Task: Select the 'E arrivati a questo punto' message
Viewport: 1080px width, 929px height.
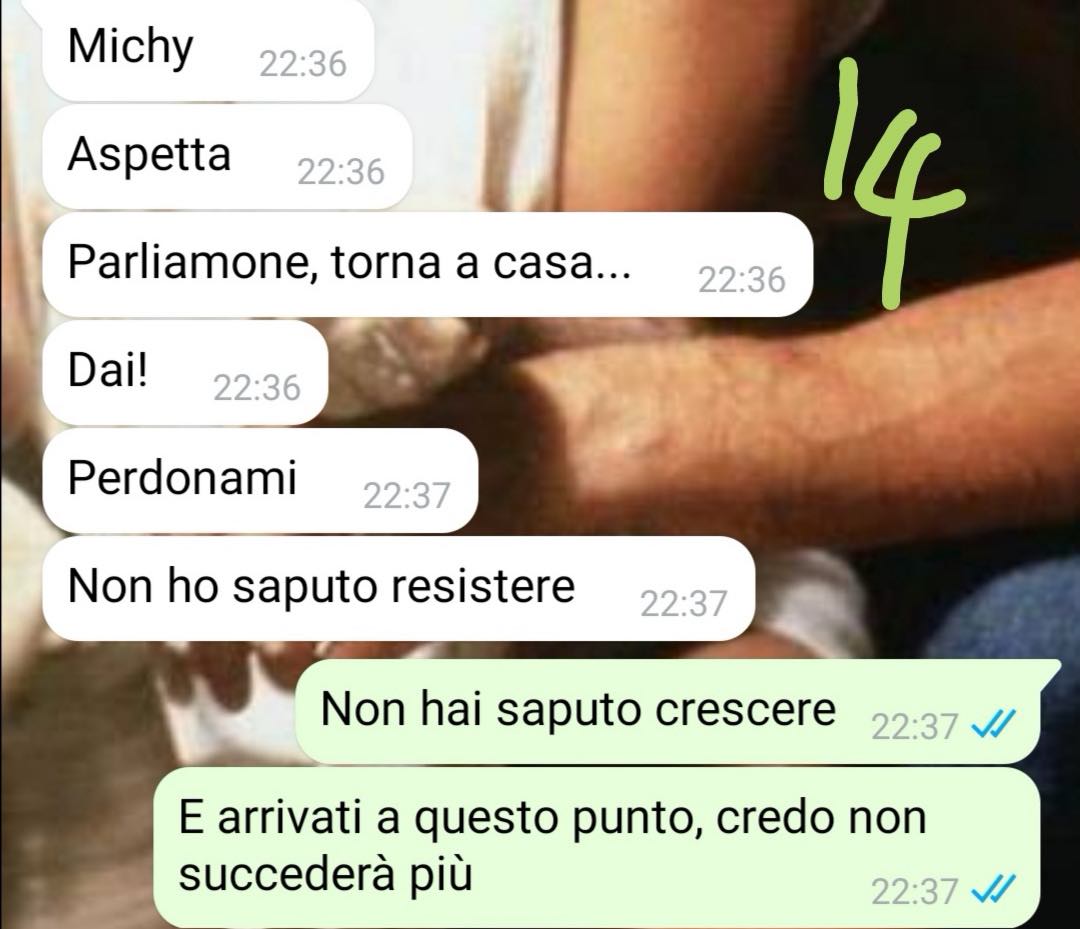Action: coord(596,848)
